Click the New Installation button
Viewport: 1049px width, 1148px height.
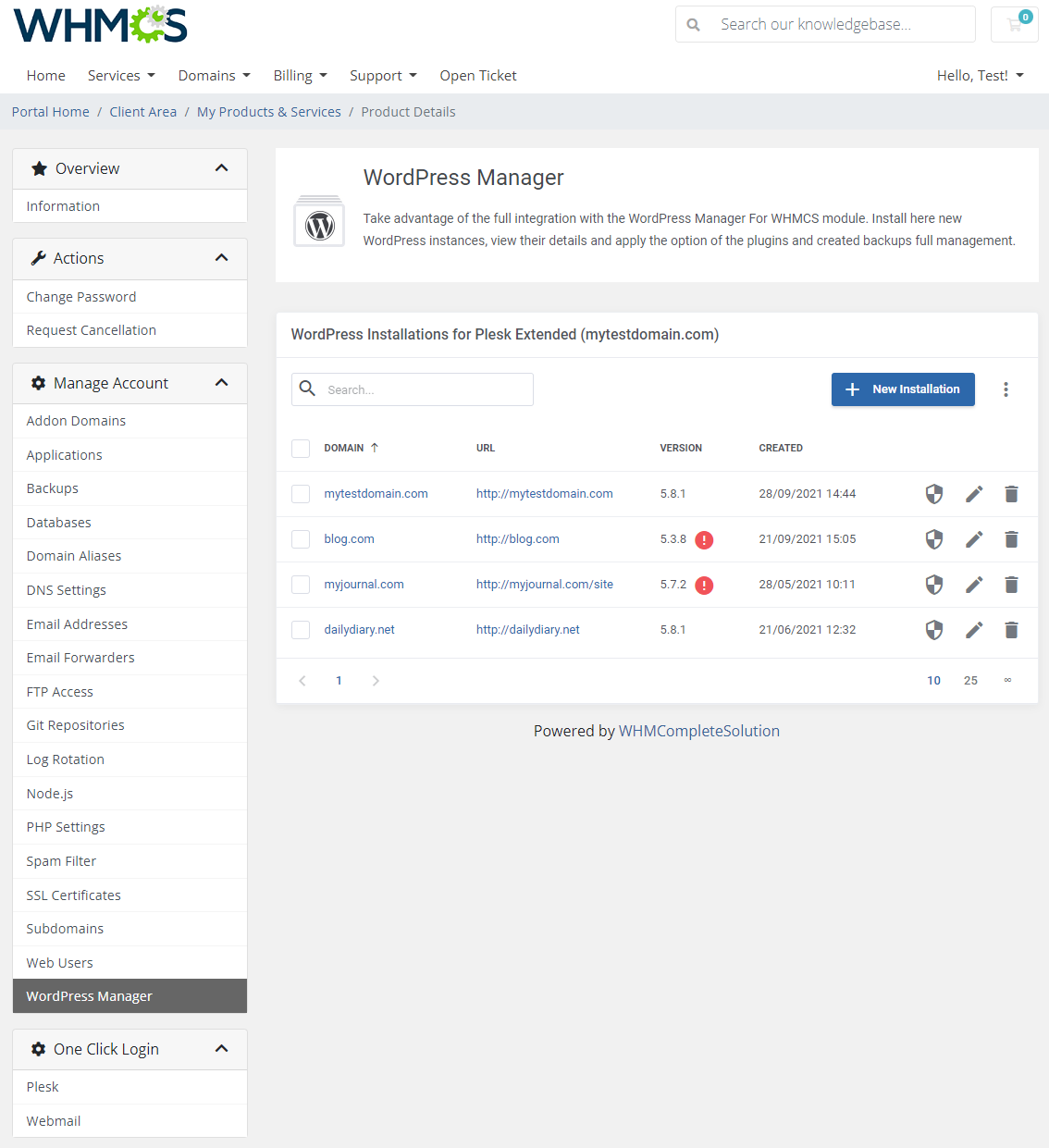(903, 389)
